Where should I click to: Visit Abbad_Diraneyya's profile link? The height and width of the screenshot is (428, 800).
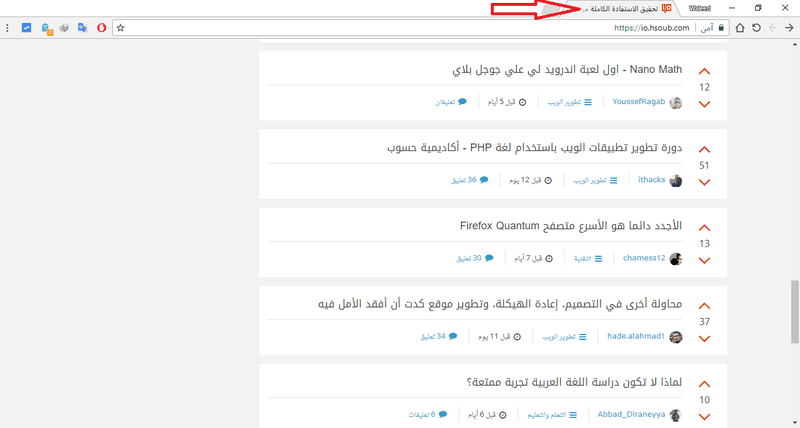click(632, 414)
